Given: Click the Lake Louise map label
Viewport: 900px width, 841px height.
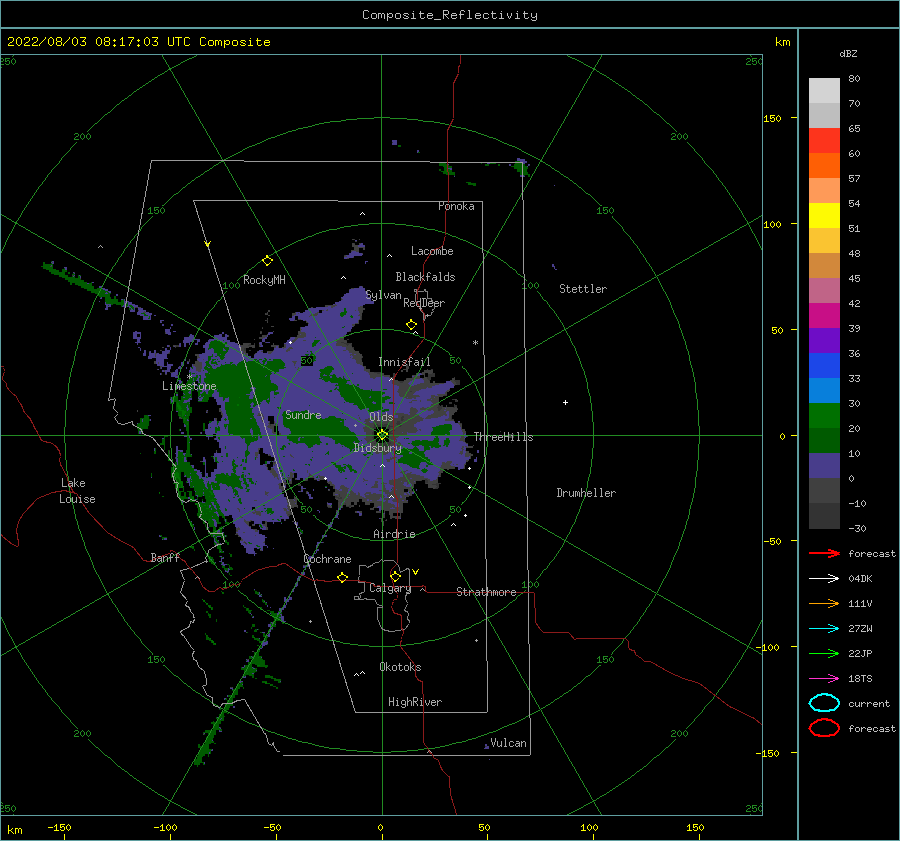Looking at the screenshot, I should click(77, 491).
